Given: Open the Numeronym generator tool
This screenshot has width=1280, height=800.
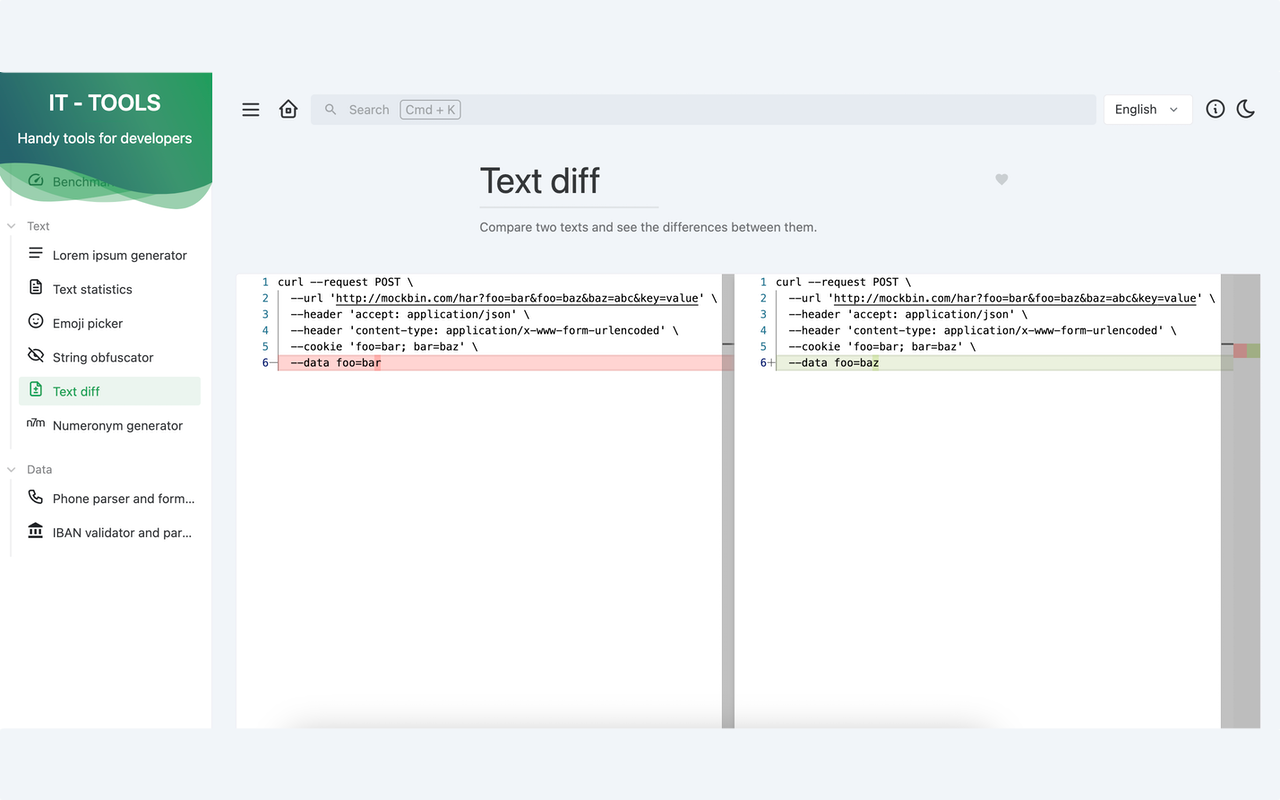Looking at the screenshot, I should point(117,425).
